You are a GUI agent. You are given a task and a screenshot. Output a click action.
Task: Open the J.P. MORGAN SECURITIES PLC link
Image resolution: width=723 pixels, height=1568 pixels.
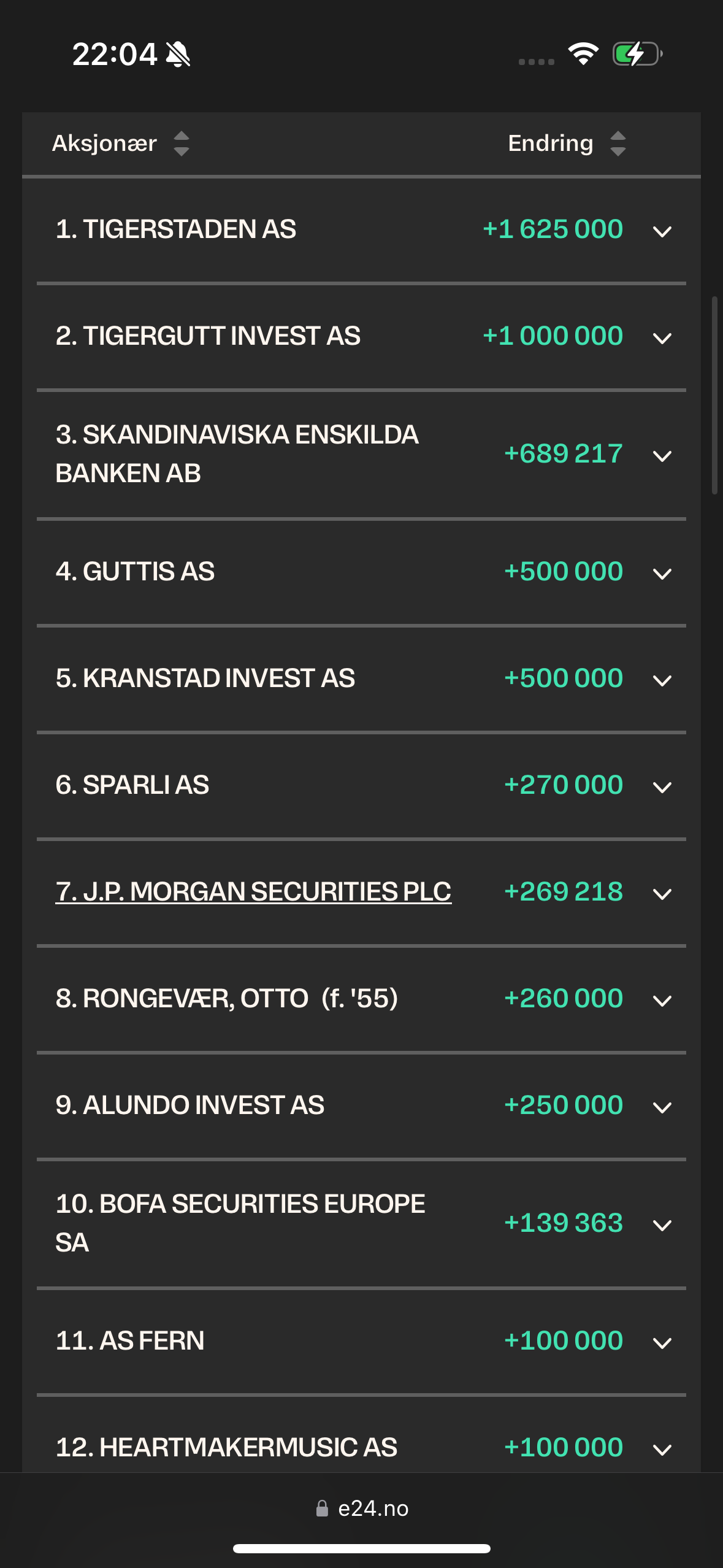(x=253, y=891)
